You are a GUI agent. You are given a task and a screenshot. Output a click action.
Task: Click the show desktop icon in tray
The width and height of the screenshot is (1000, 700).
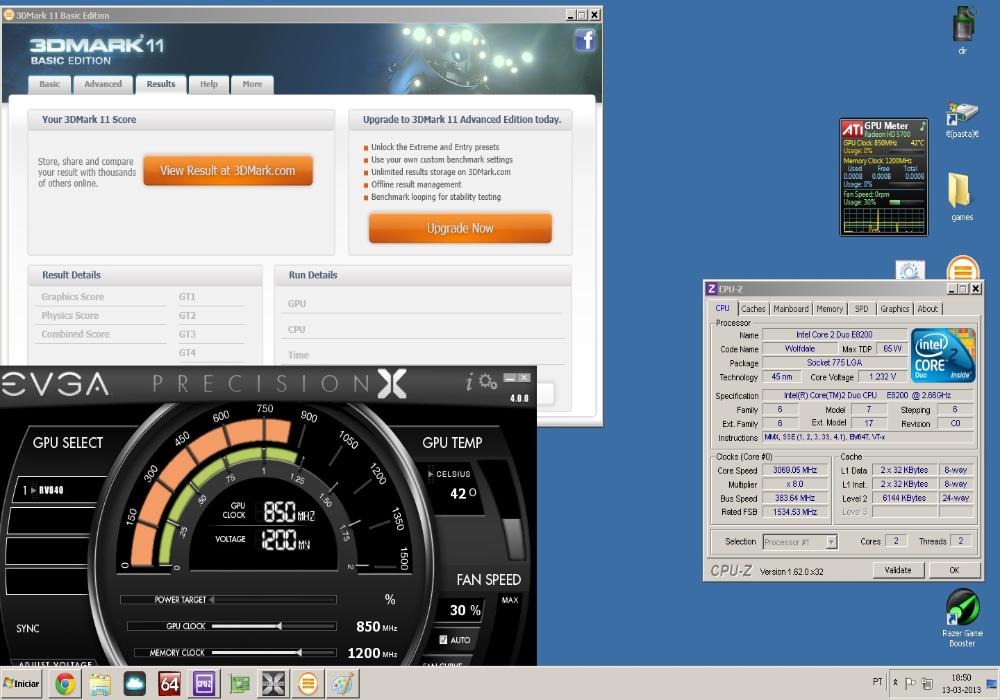point(992,683)
